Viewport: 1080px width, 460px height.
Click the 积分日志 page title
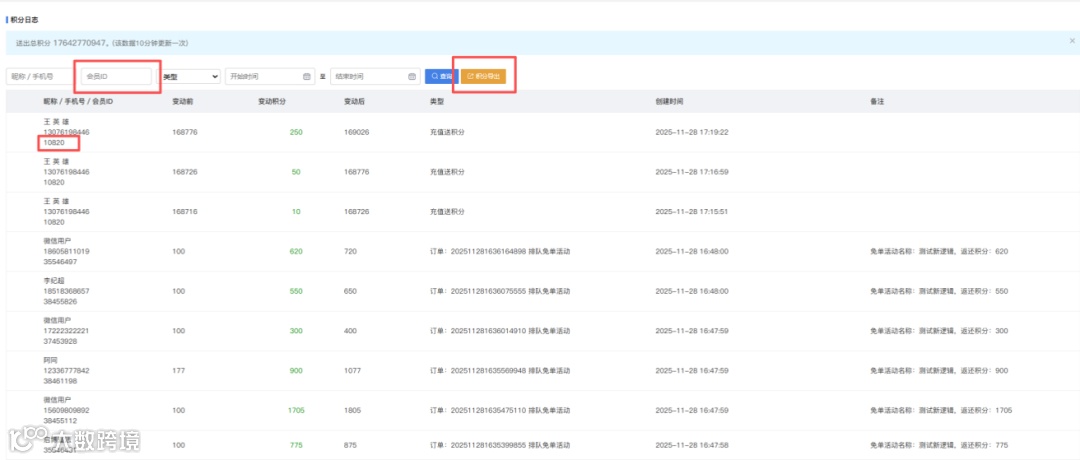click(25, 19)
